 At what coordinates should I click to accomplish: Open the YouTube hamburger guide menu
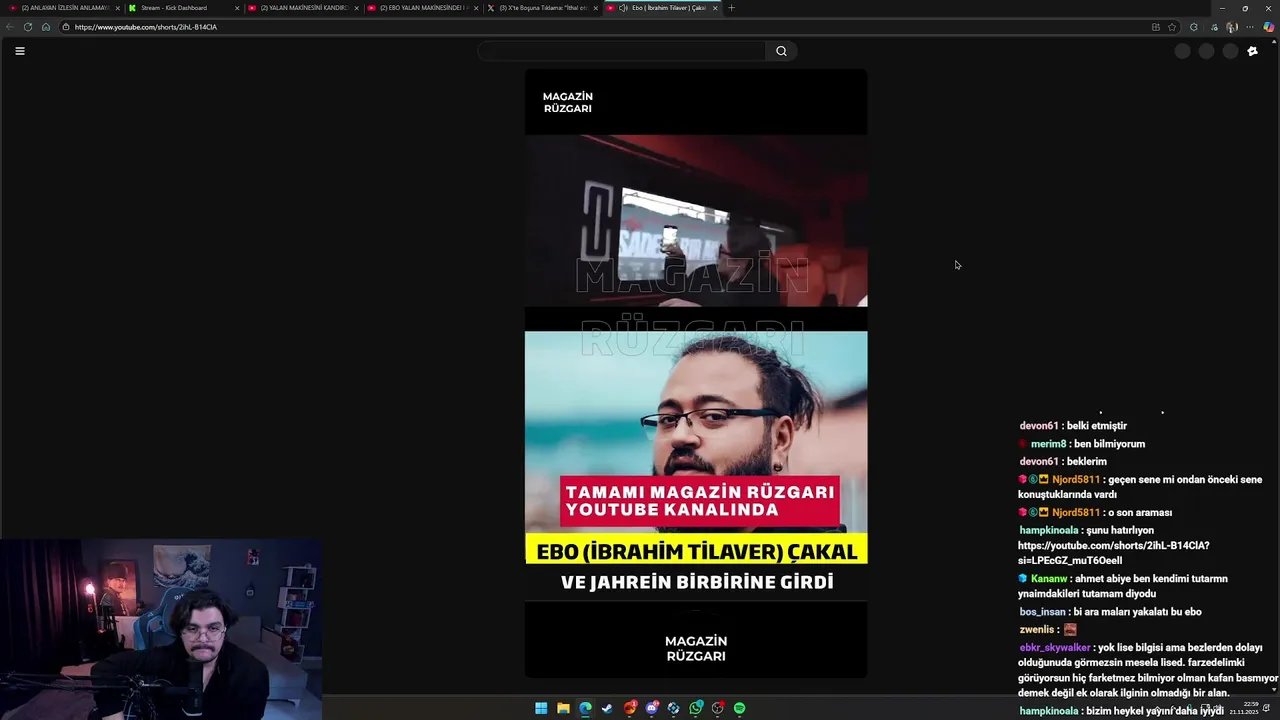pos(19,51)
